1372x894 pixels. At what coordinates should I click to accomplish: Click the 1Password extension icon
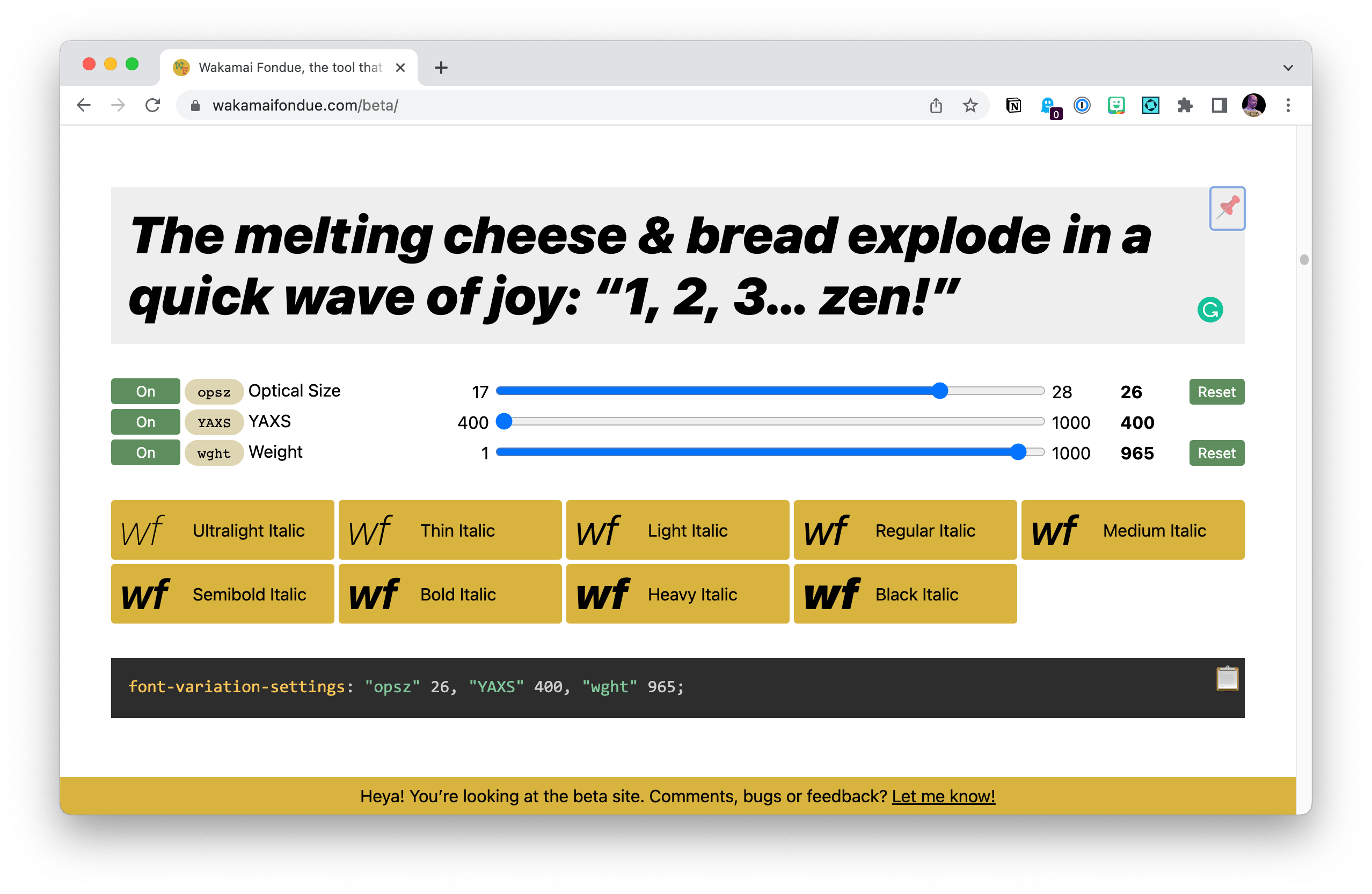1082,106
